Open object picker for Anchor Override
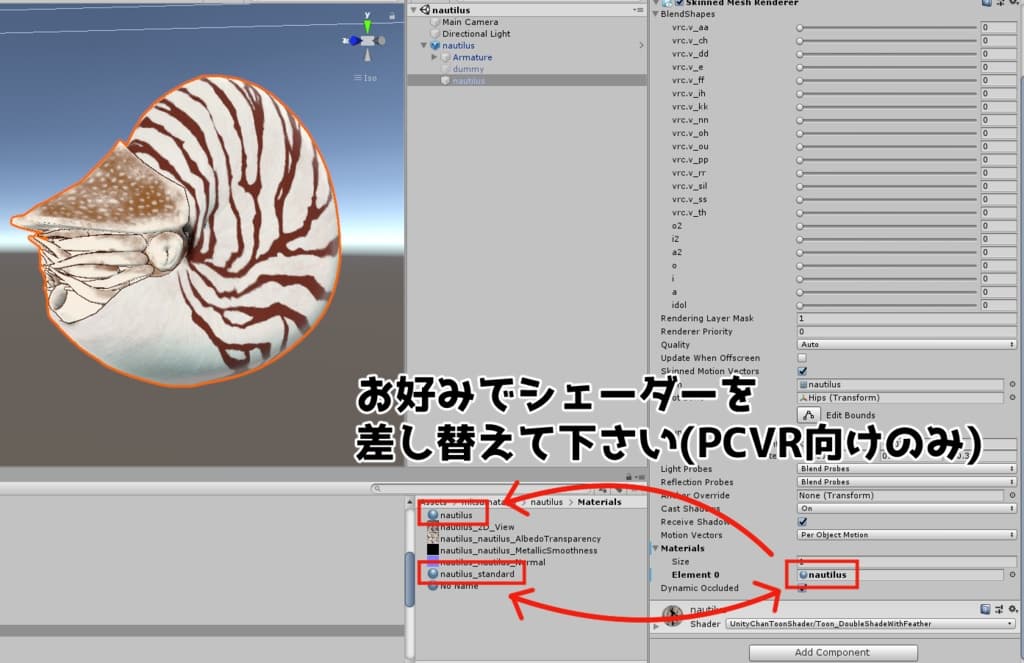Viewport: 1024px width, 663px height. click(x=1012, y=495)
